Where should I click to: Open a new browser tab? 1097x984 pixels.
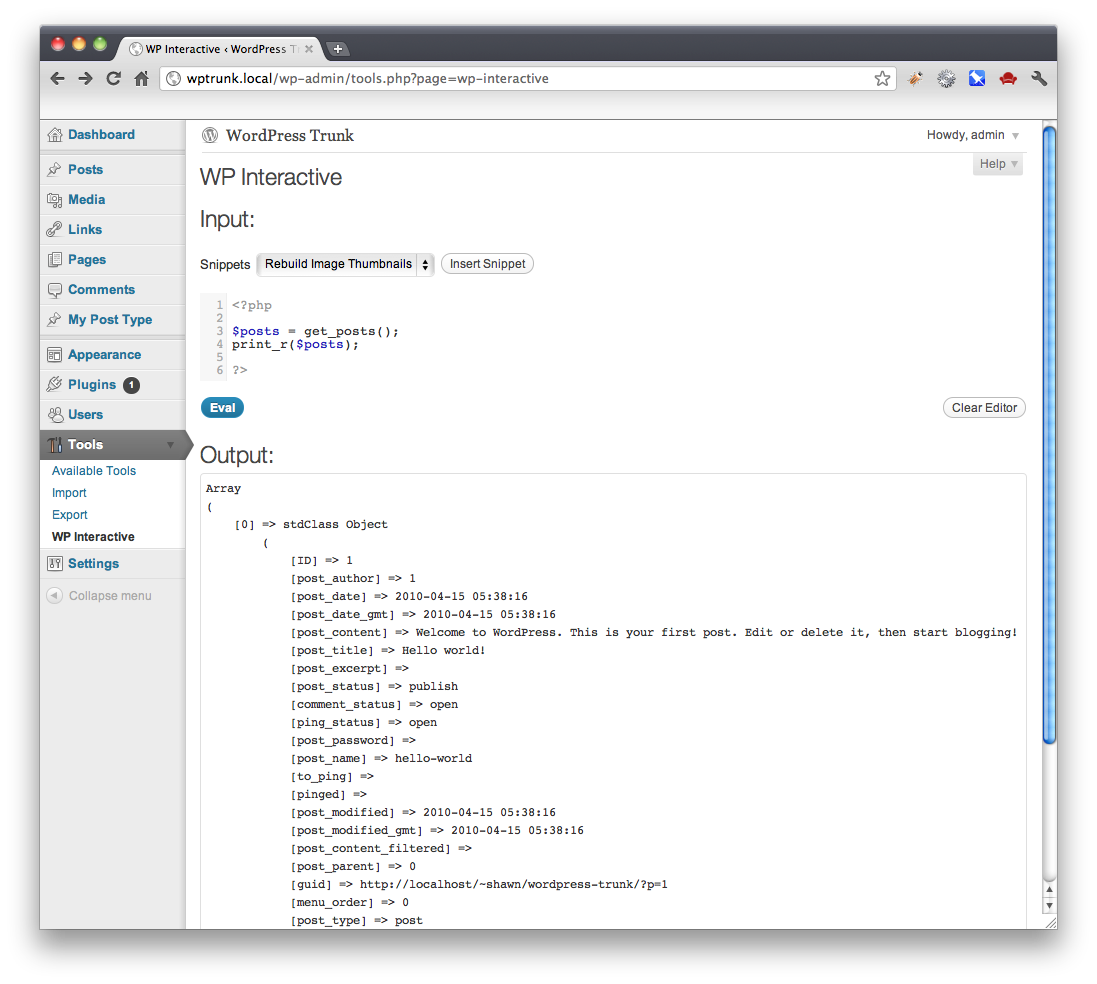pyautogui.click(x=338, y=49)
